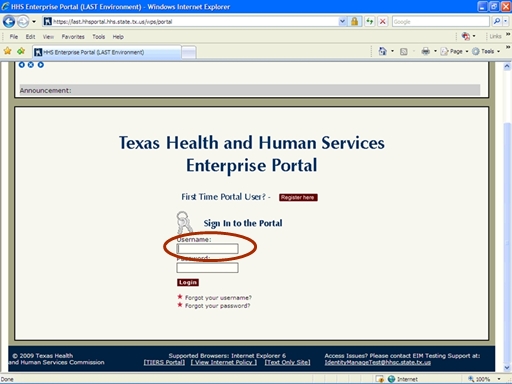The width and height of the screenshot is (512, 384).
Task: Click the browser Forward arrow button
Action: coord(23,22)
